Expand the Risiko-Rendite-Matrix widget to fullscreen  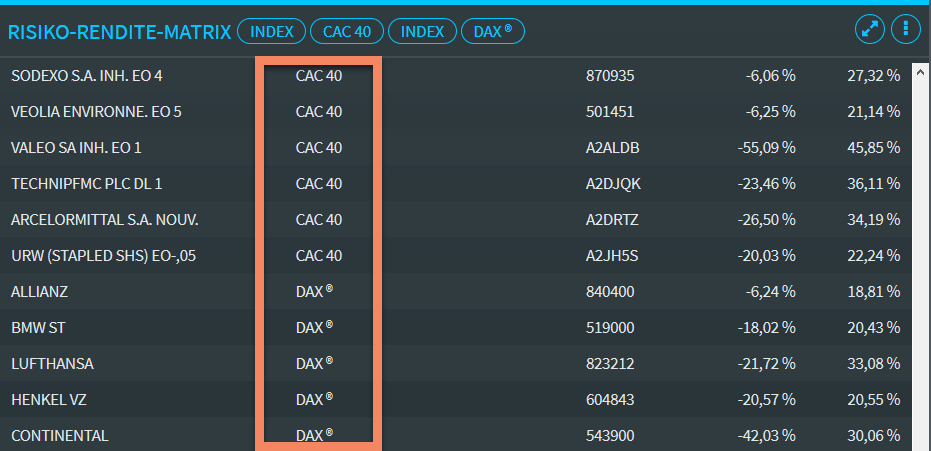[x=870, y=30]
